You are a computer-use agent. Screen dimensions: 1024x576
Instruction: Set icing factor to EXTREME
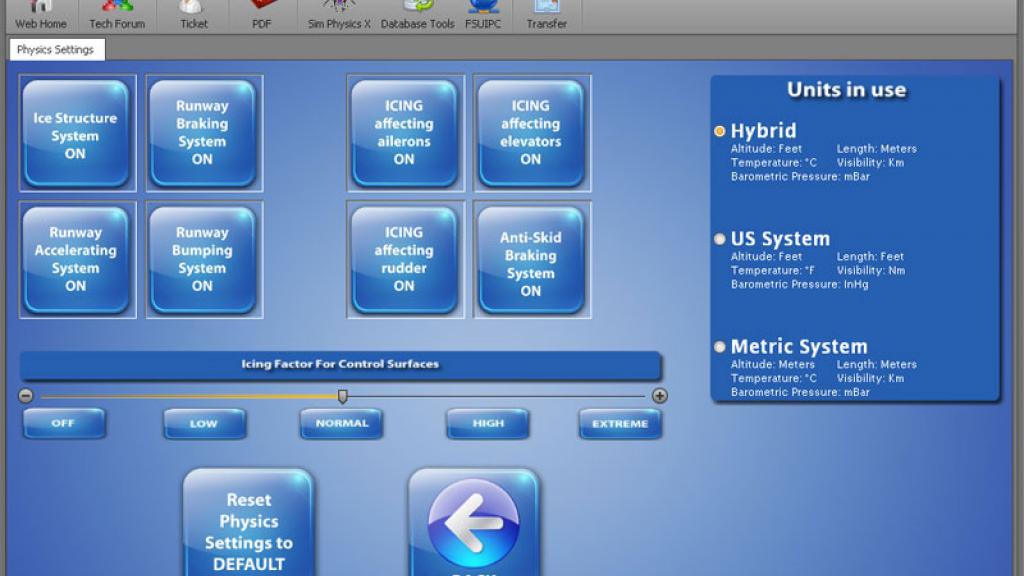click(x=620, y=424)
